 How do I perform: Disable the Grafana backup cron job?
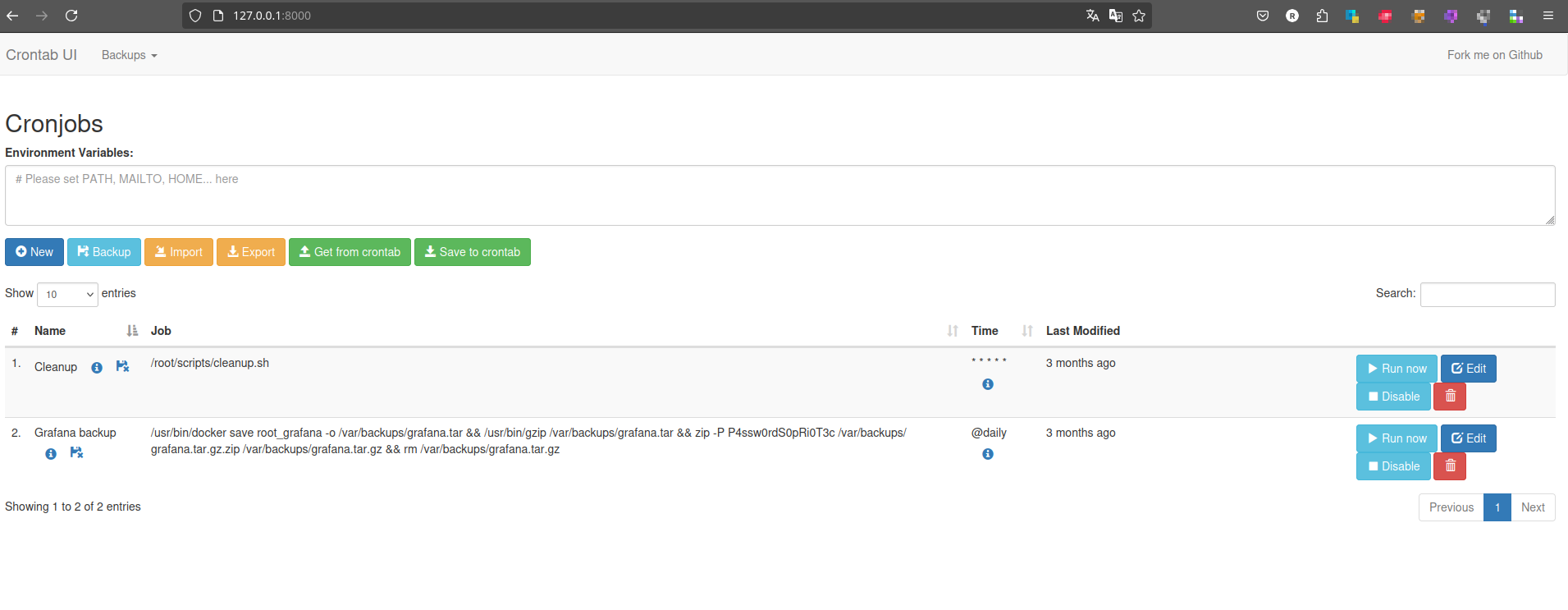pos(1392,466)
